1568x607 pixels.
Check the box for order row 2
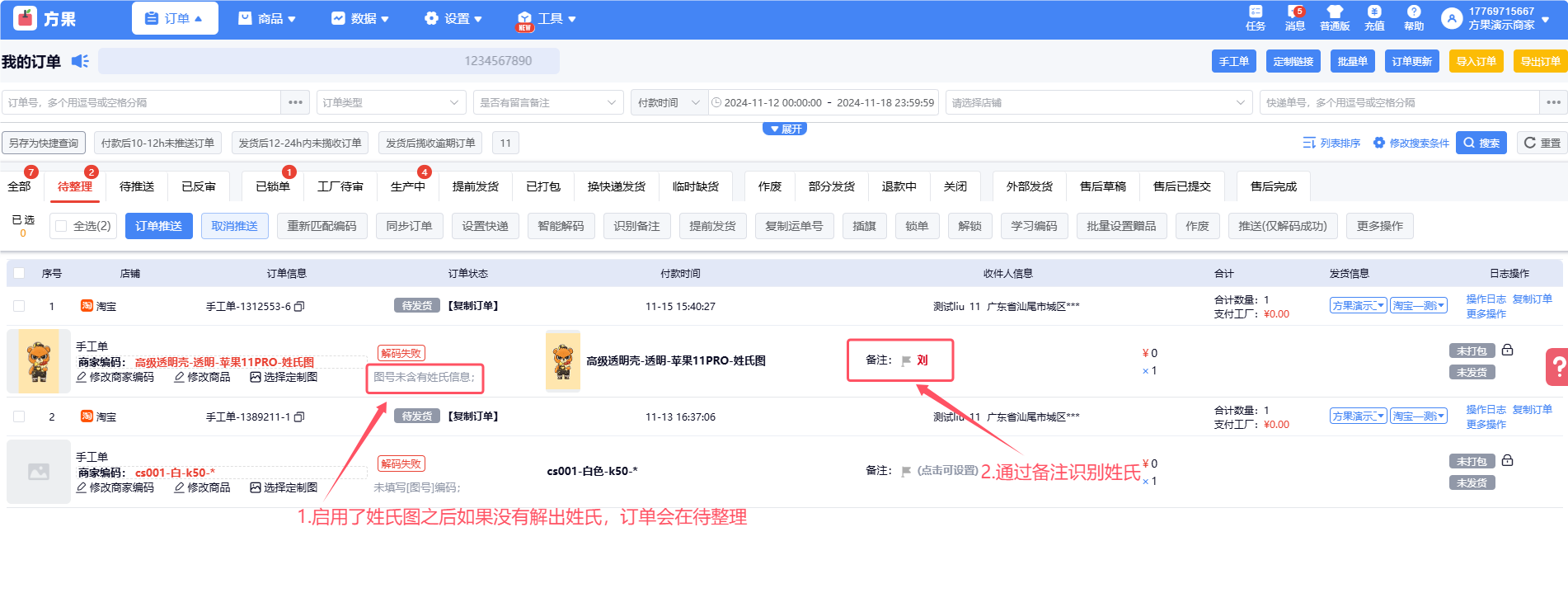click(x=19, y=416)
